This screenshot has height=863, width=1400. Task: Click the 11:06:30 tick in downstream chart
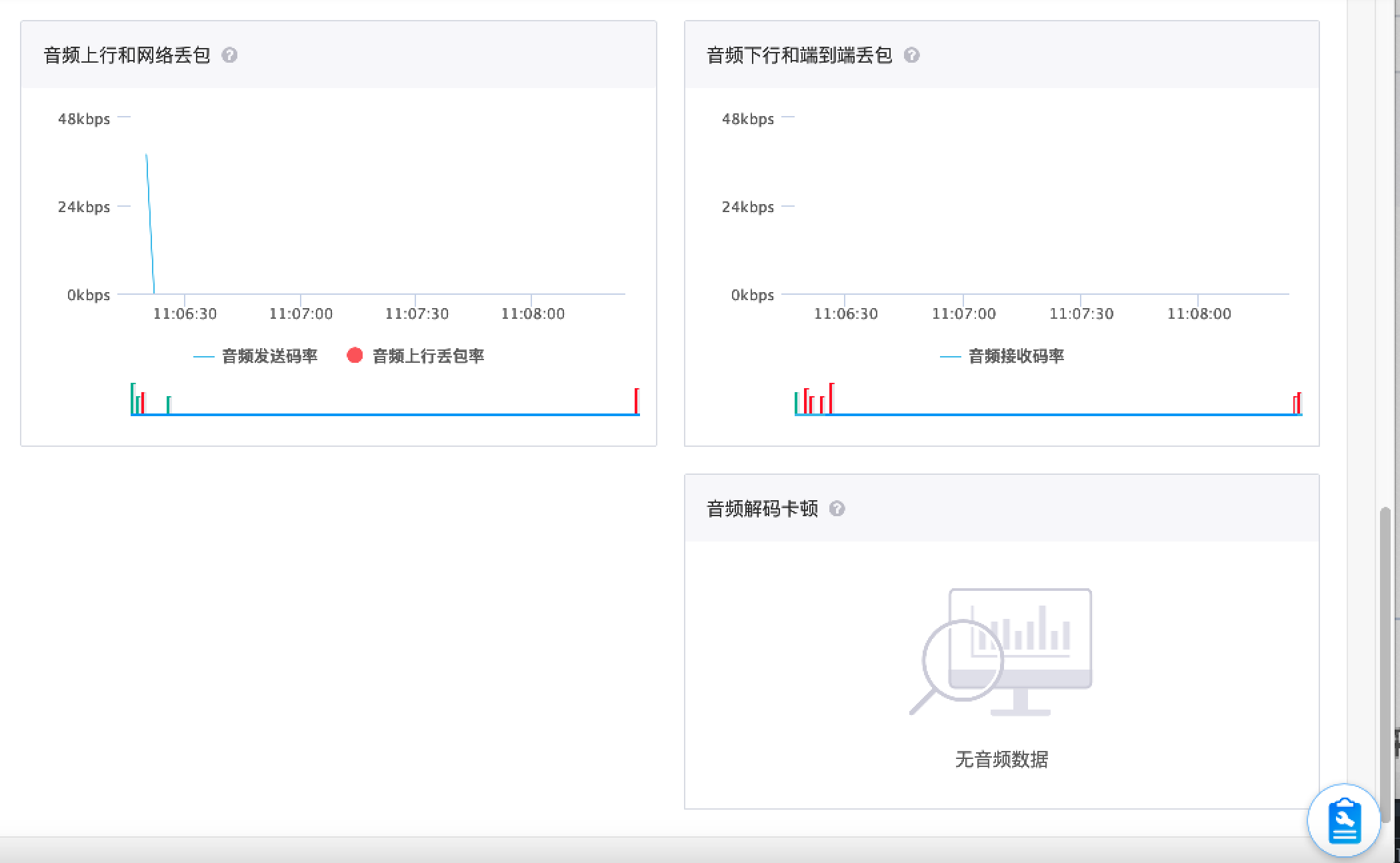tap(845, 313)
